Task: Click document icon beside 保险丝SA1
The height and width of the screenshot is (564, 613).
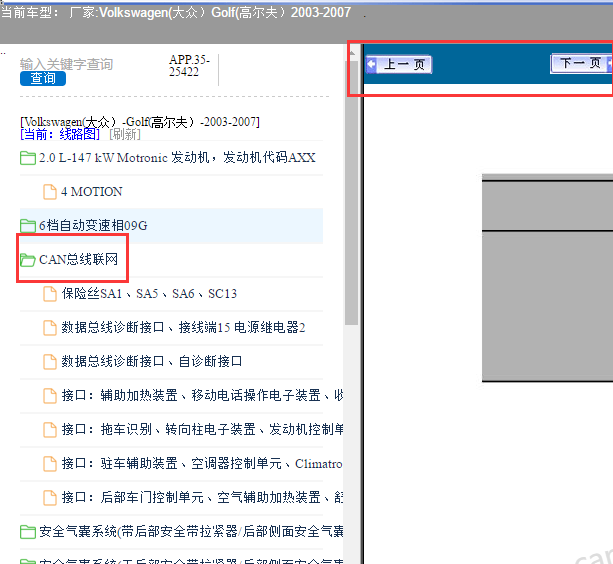Action: pyautogui.click(x=50, y=294)
